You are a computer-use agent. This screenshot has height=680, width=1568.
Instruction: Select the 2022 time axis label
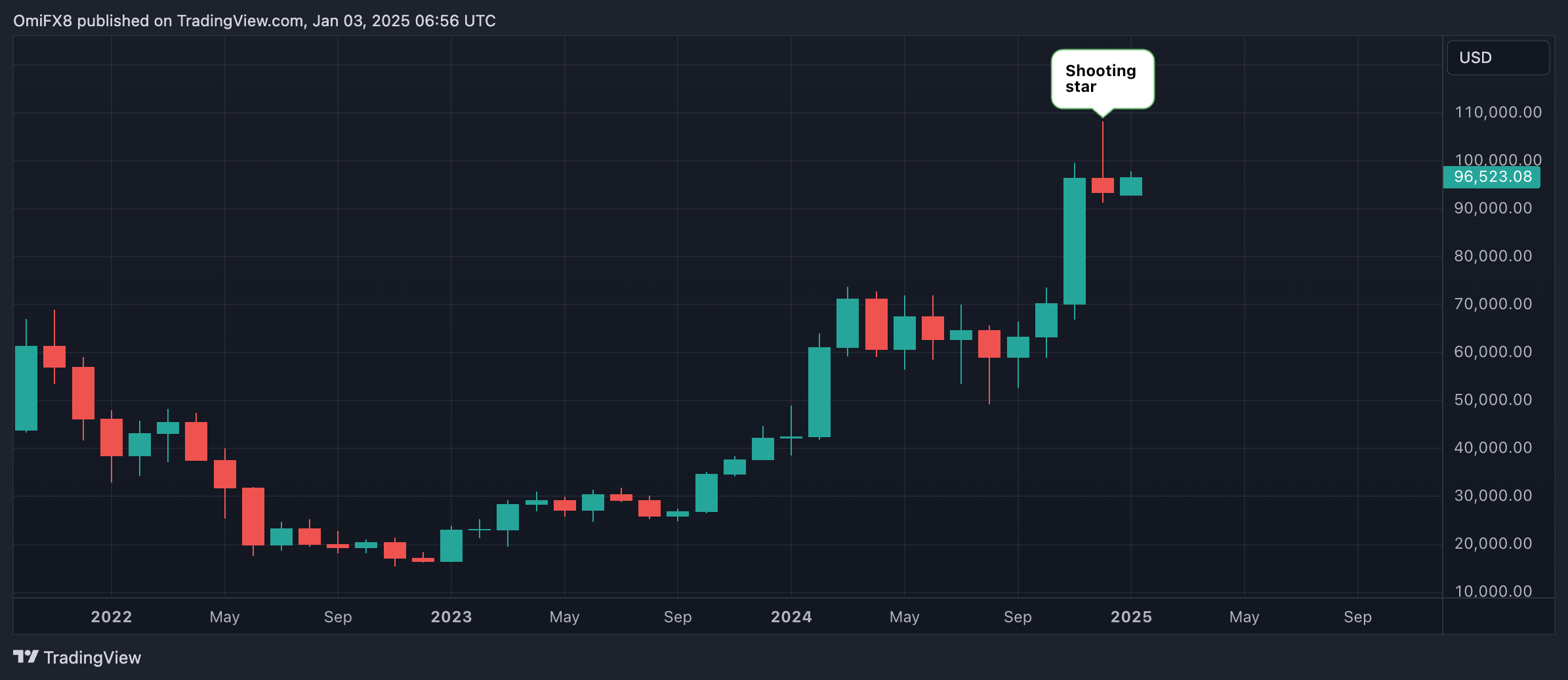tap(112, 617)
